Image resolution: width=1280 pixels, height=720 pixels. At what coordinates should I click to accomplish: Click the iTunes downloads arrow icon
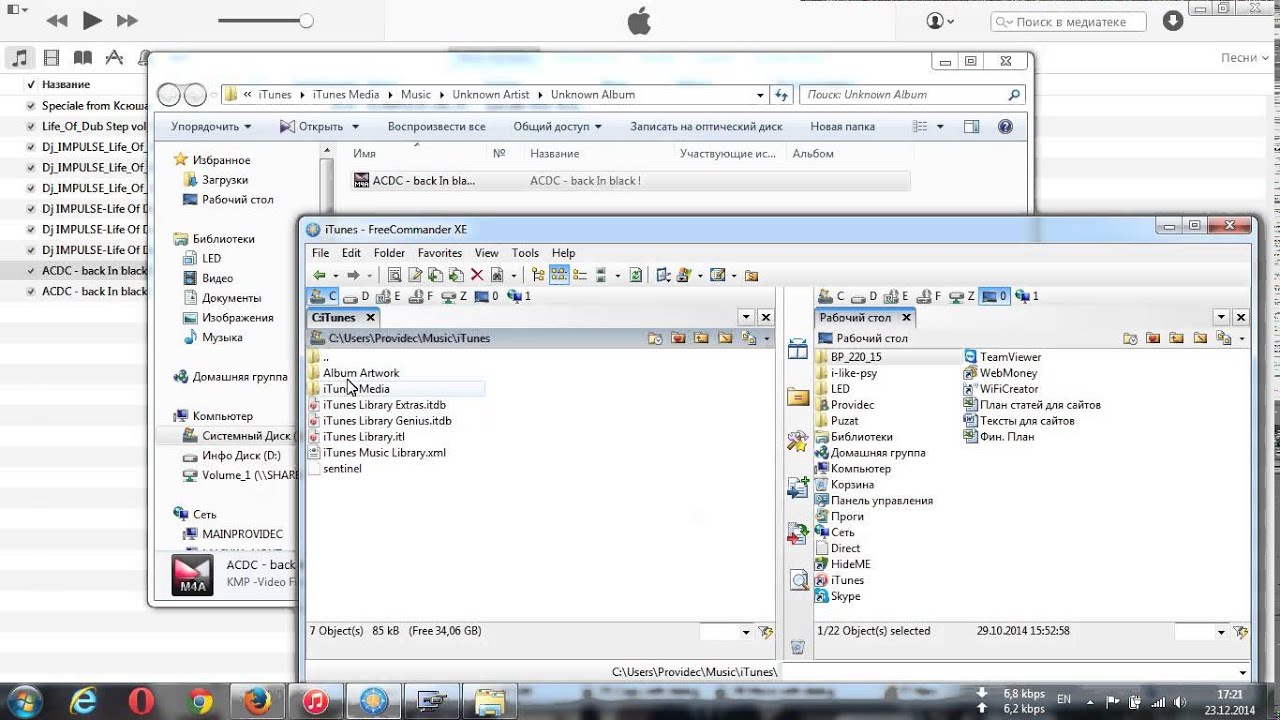point(1173,21)
